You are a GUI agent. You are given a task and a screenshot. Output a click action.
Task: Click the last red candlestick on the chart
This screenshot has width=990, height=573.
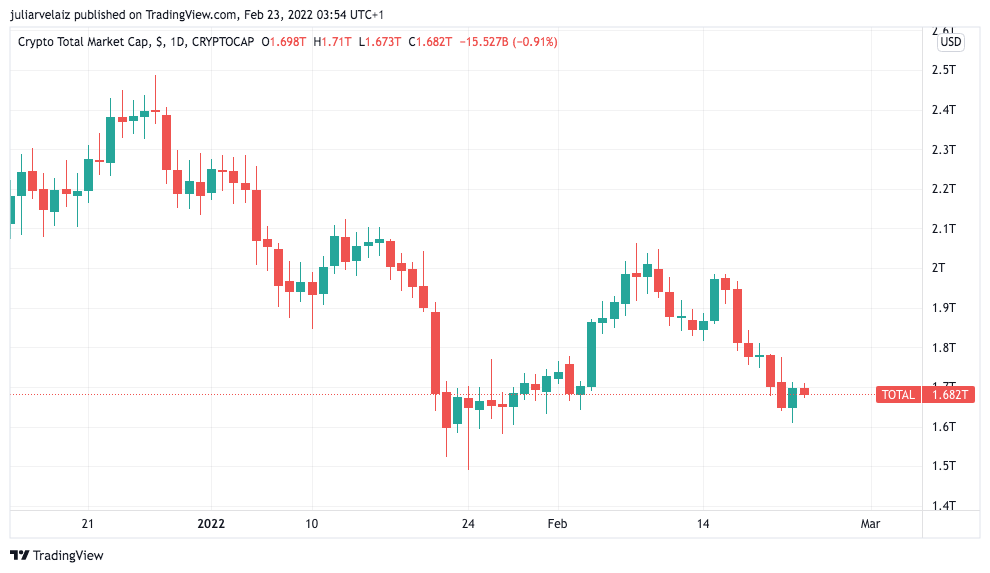804,391
